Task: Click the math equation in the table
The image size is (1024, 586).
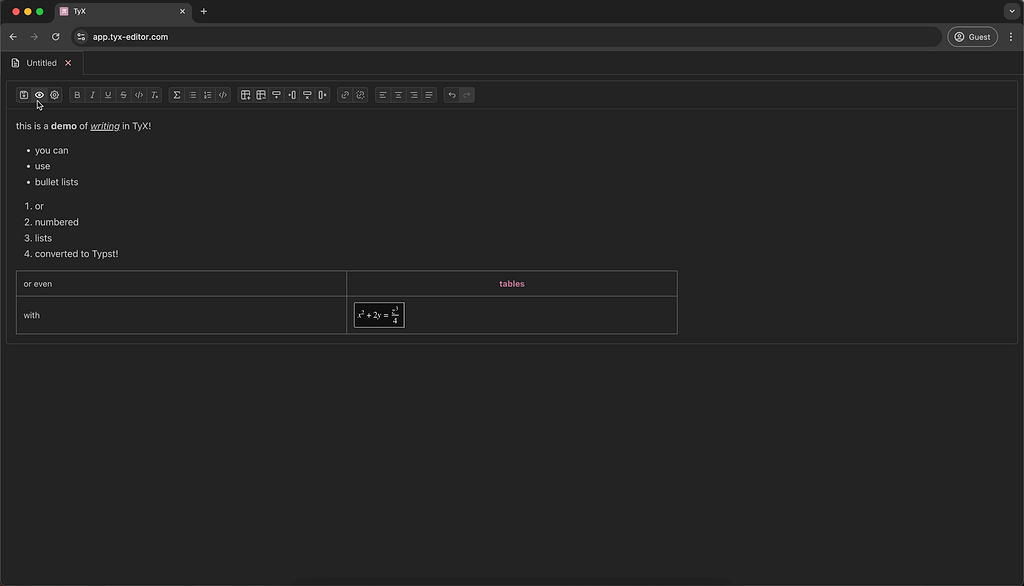Action: click(379, 315)
